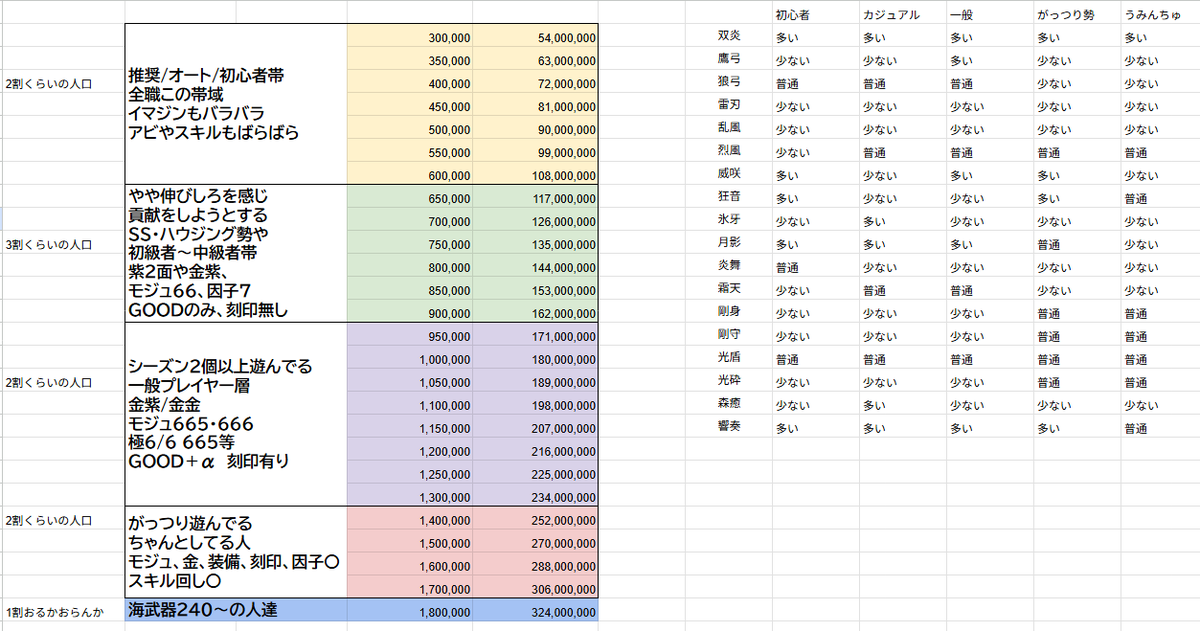
Task: Click the cell with 252,000,000
Action: pos(536,521)
